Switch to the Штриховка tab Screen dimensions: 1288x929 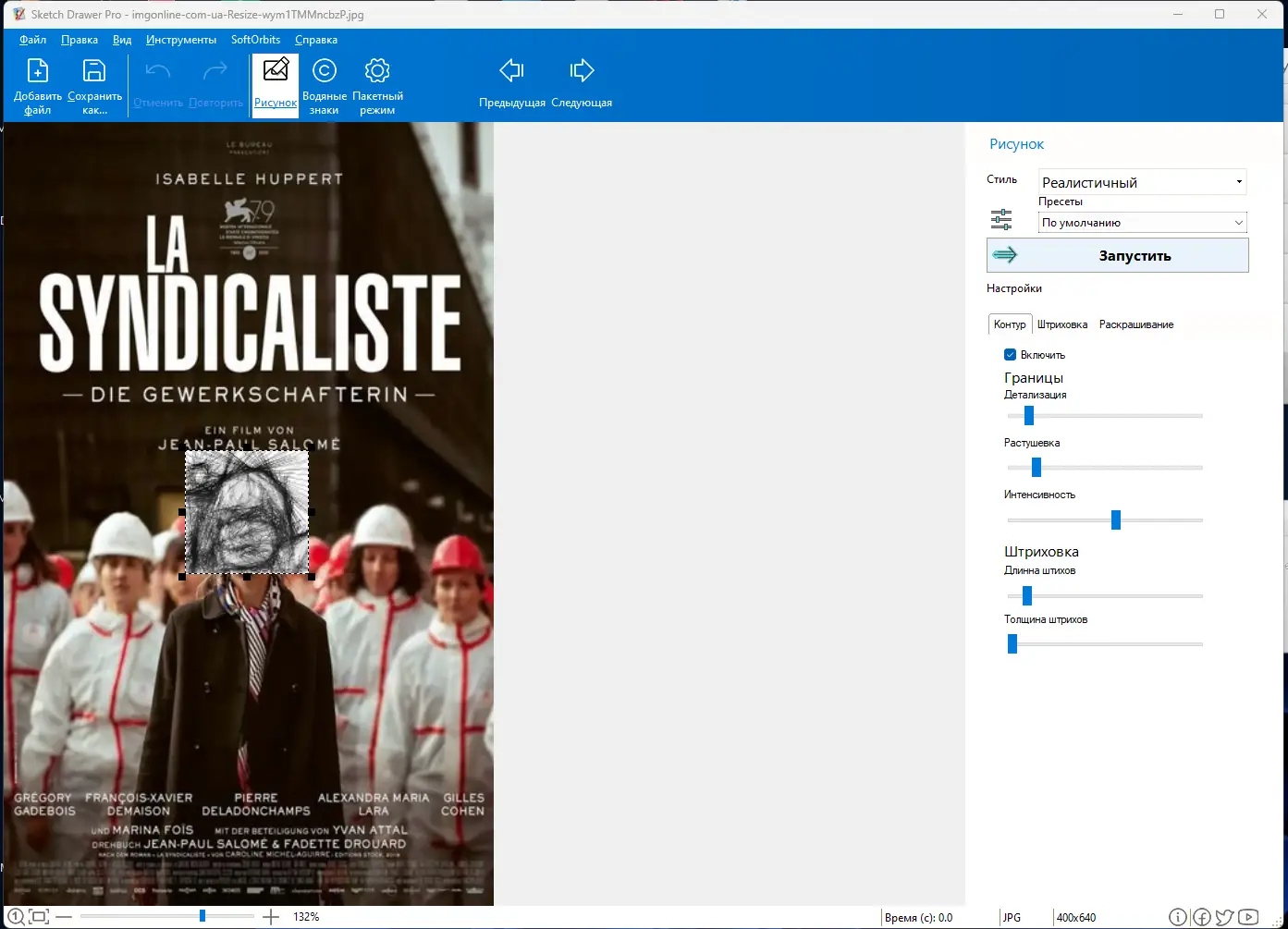[1062, 324]
